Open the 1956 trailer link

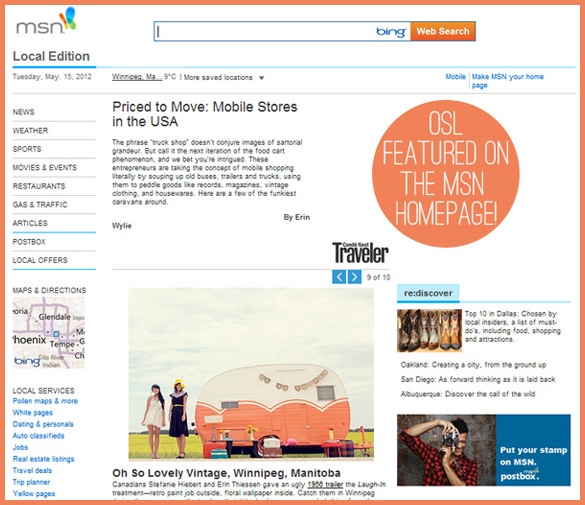(x=325, y=484)
